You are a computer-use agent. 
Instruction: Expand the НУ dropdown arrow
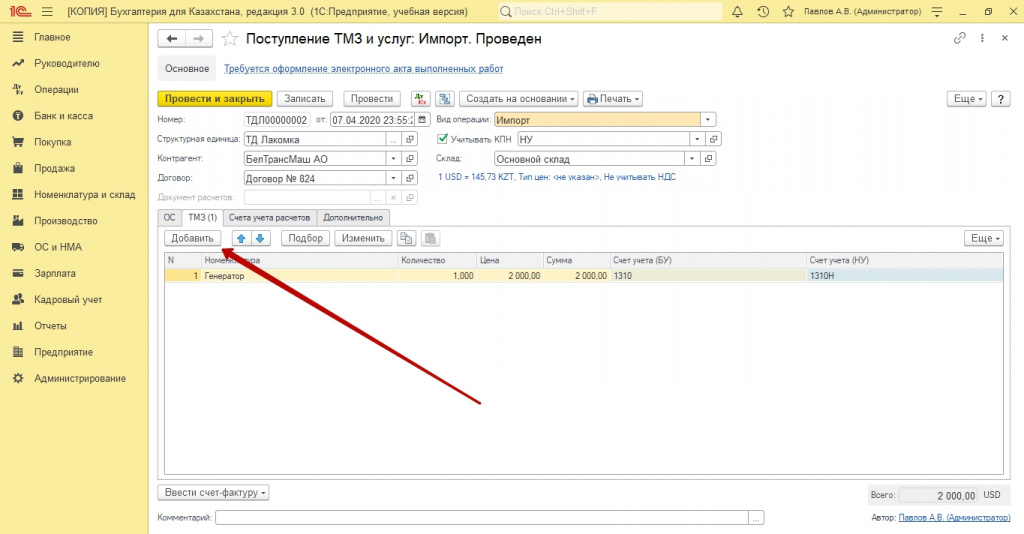697,139
